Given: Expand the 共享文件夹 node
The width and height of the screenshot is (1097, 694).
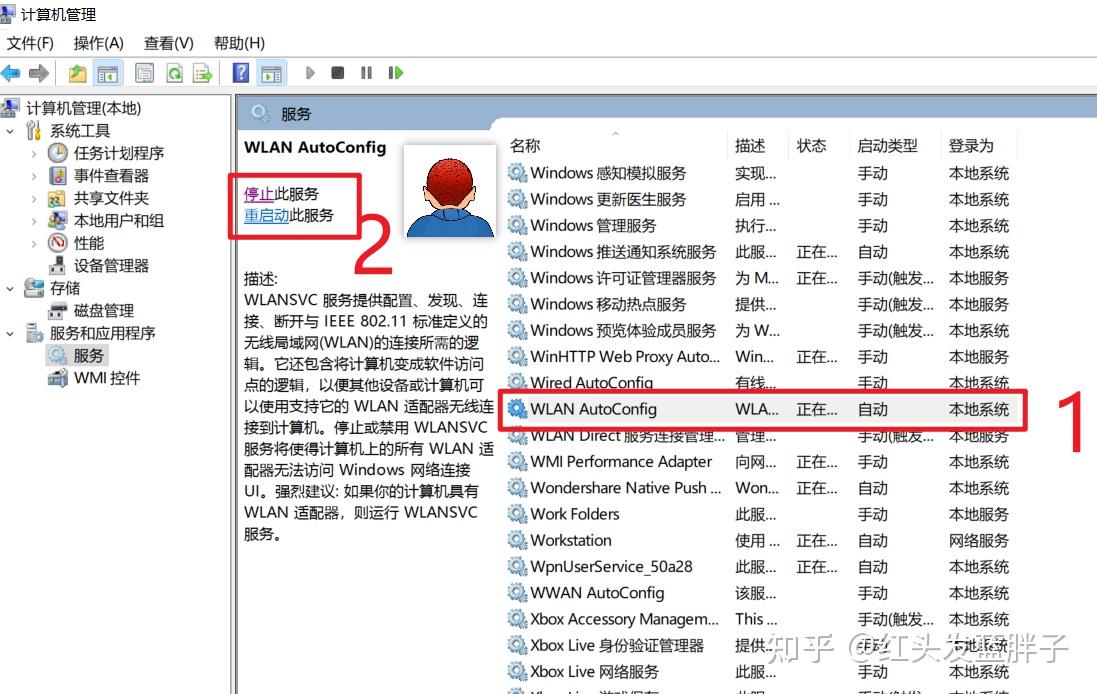Looking at the screenshot, I should pos(34,198).
